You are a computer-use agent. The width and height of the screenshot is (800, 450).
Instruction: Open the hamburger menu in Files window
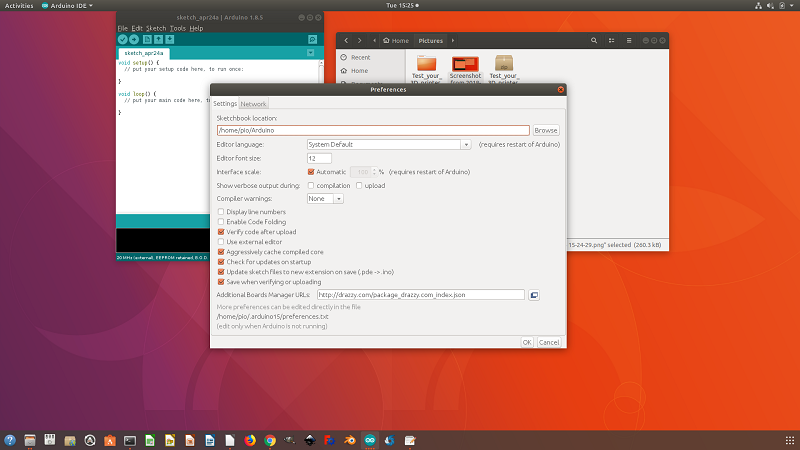coord(629,41)
